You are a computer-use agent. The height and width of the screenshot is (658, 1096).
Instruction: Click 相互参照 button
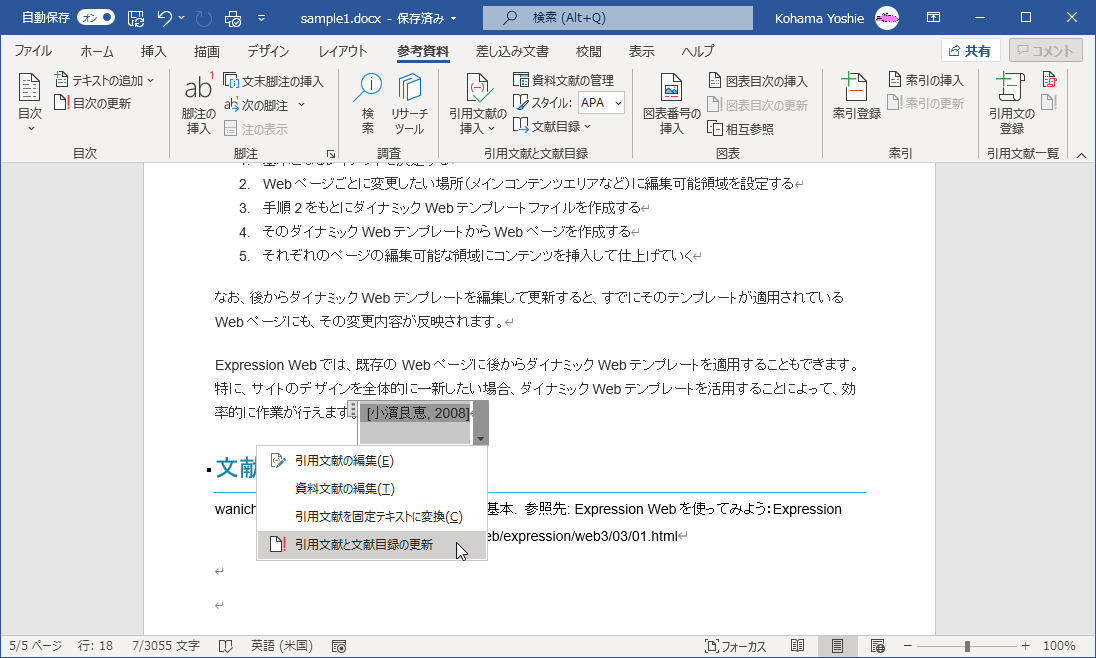[741, 129]
